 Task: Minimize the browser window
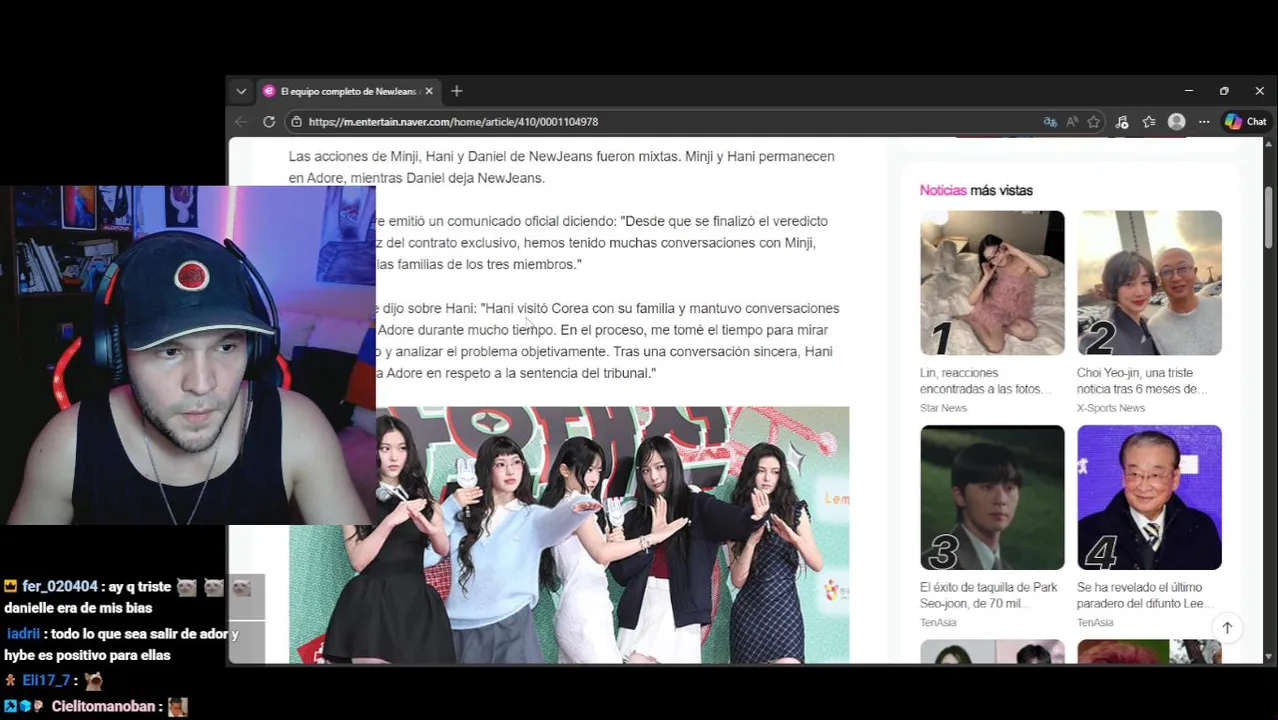coord(1188,91)
